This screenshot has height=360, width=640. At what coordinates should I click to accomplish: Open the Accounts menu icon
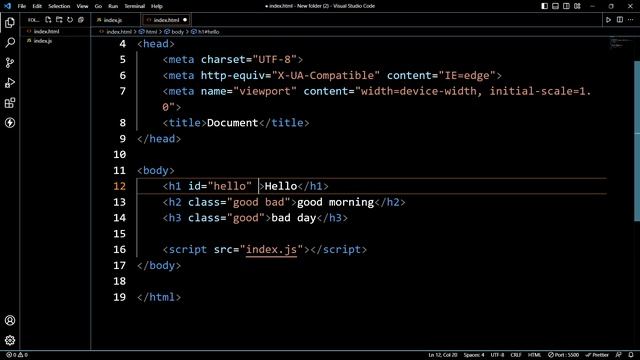[x=10, y=320]
